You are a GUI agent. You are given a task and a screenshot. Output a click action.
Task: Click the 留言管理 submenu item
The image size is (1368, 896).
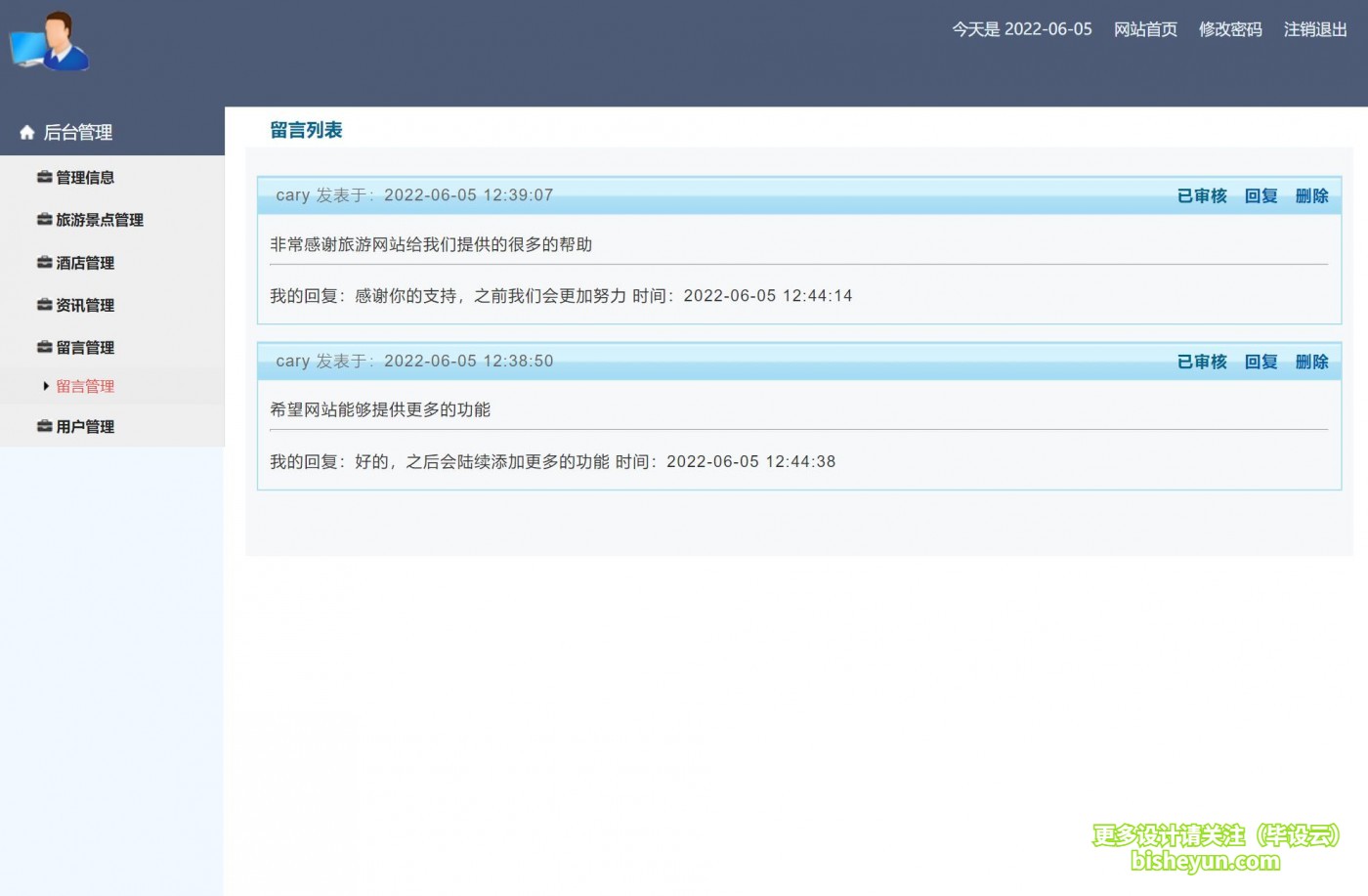(86, 385)
